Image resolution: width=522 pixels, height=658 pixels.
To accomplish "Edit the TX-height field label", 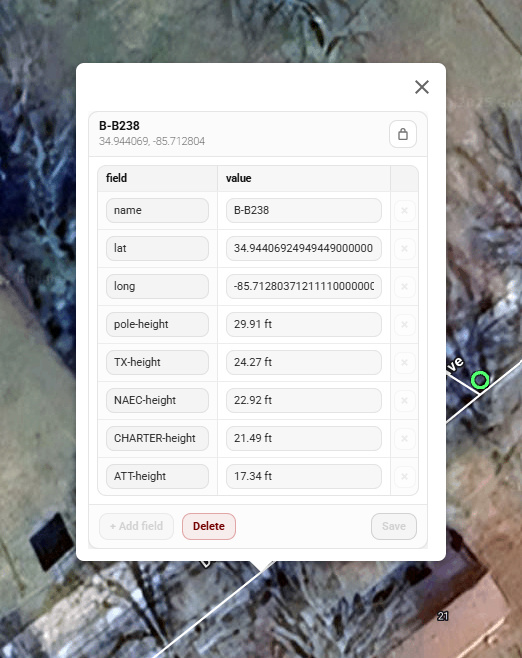I will [157, 363].
